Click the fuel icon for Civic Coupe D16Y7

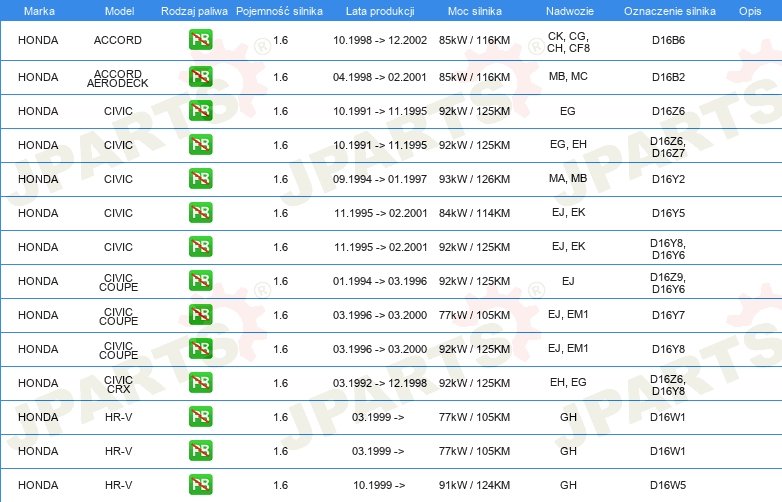[200, 315]
